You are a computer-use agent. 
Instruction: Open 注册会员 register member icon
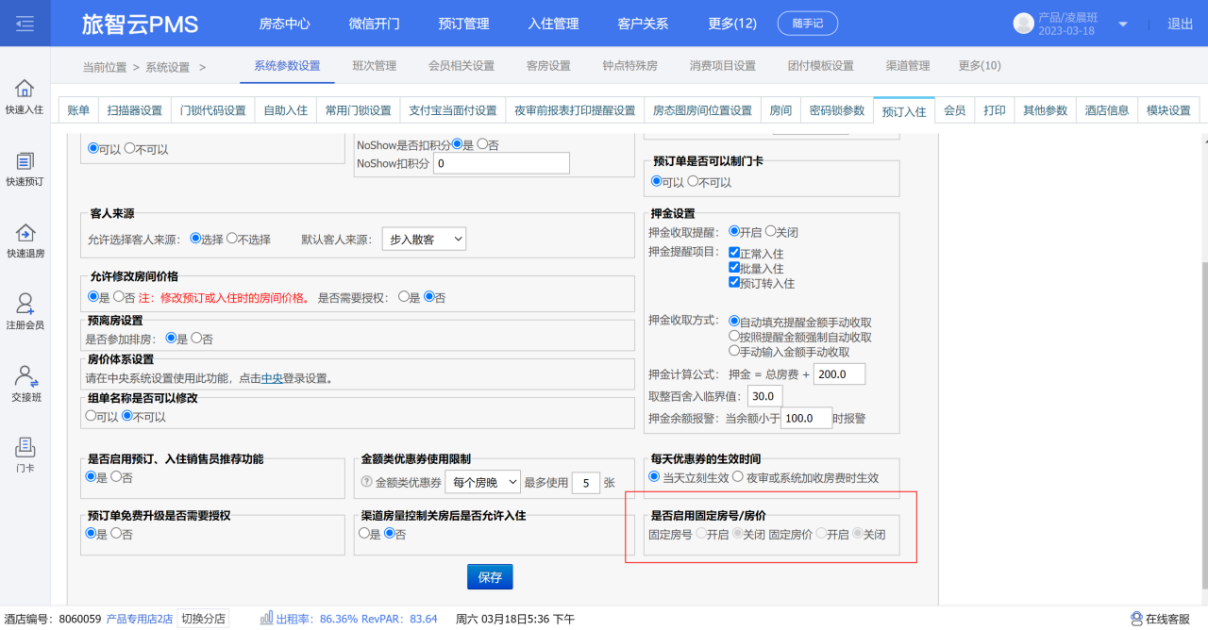click(25, 304)
